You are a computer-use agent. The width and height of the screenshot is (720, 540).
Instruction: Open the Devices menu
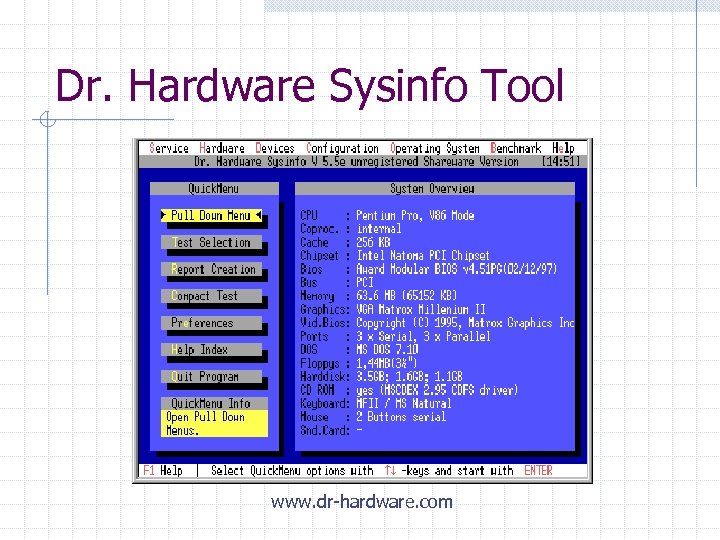click(x=275, y=148)
